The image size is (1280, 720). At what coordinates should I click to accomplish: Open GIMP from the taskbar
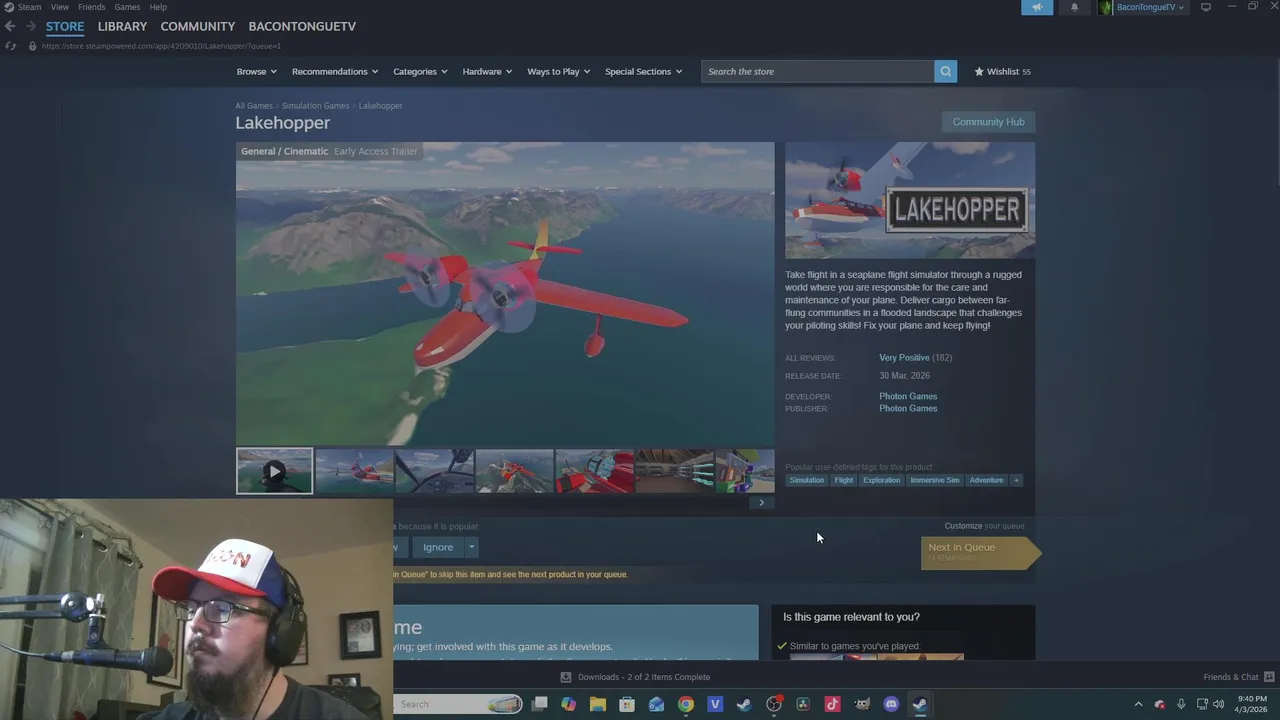point(862,704)
